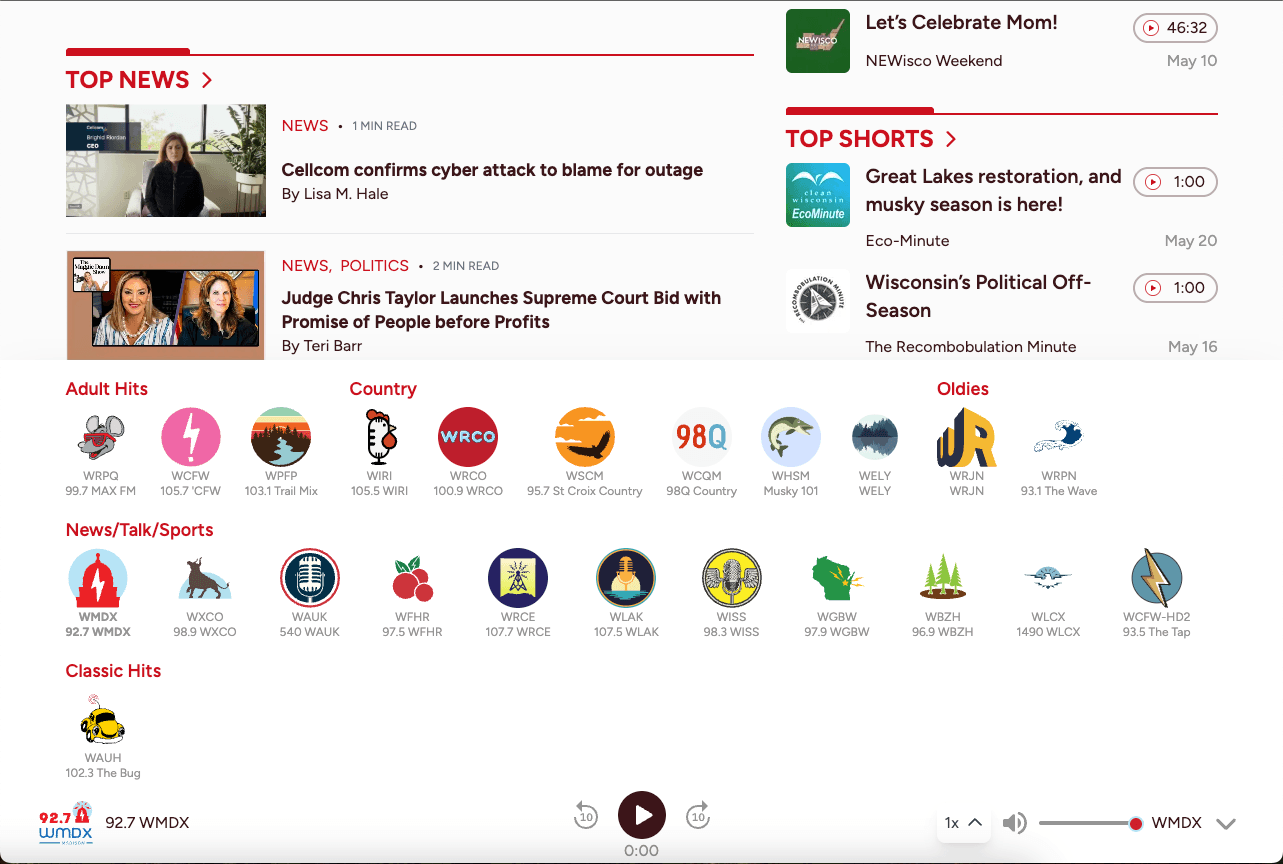Open WLAK 107.5 station icon

coord(626,578)
